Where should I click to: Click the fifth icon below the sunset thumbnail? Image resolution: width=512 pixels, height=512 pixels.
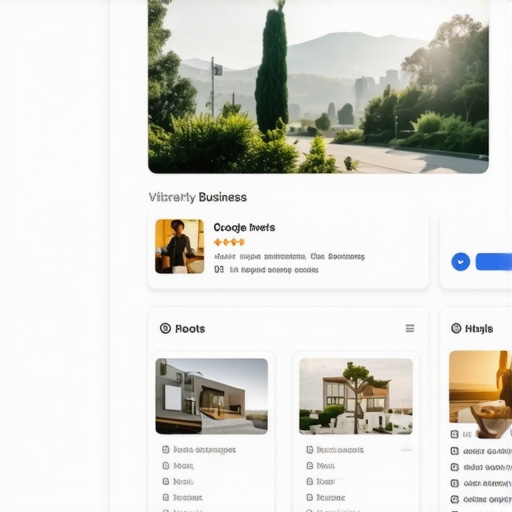(x=455, y=499)
